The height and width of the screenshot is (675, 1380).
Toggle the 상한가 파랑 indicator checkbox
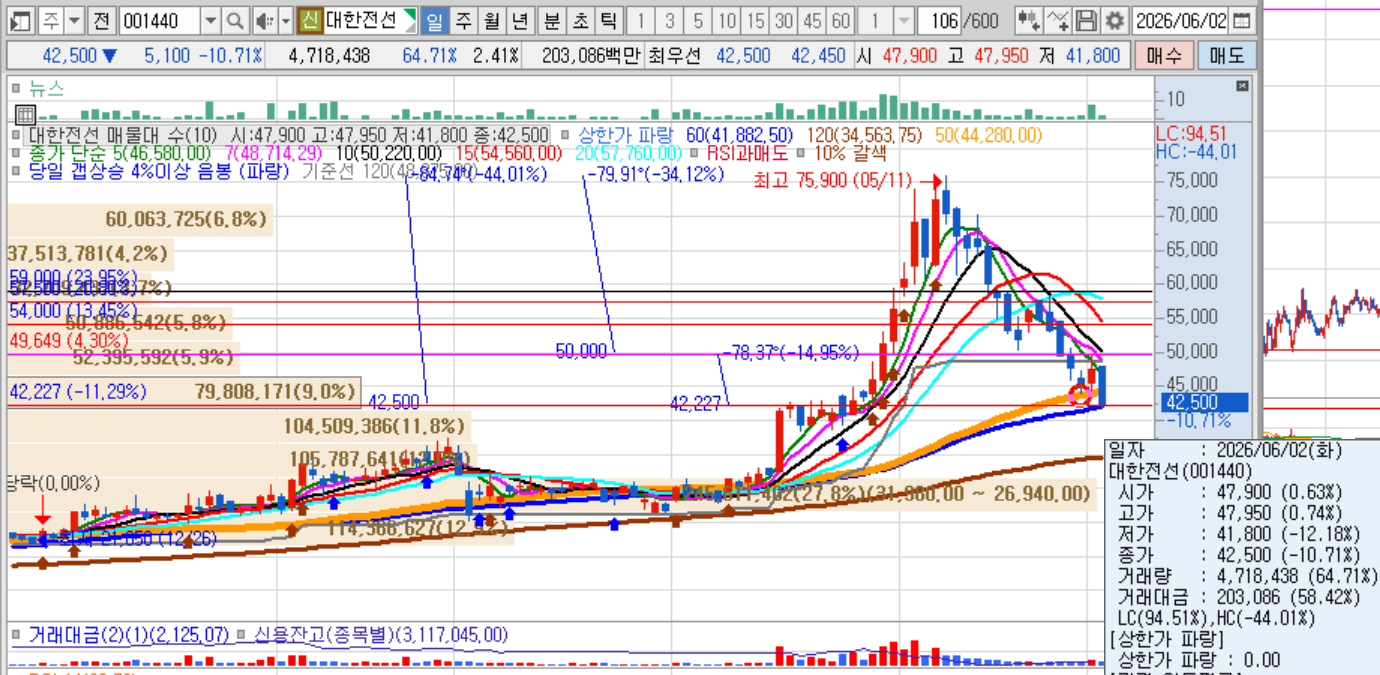pos(566,135)
